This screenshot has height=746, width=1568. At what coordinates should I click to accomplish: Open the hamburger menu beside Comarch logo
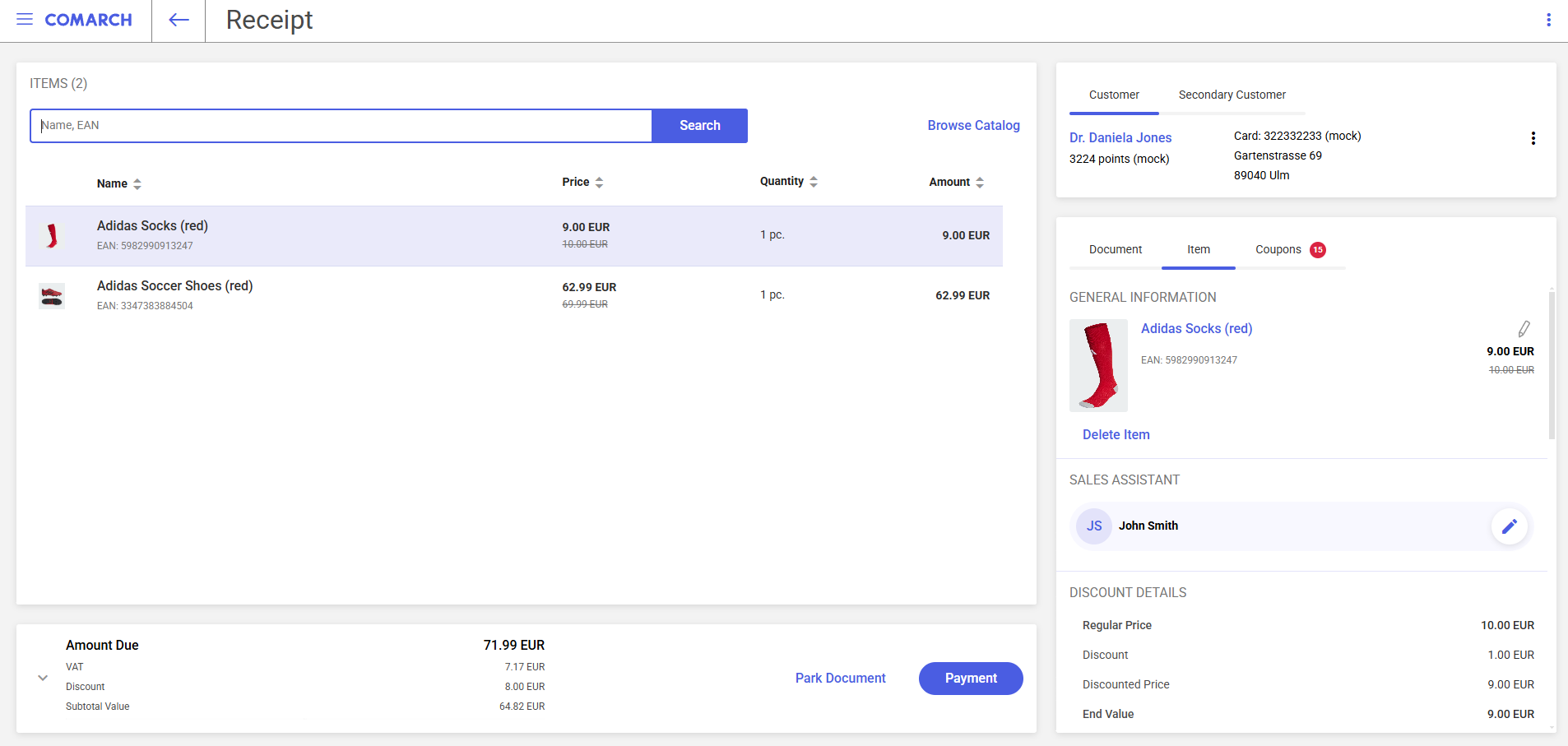(25, 19)
